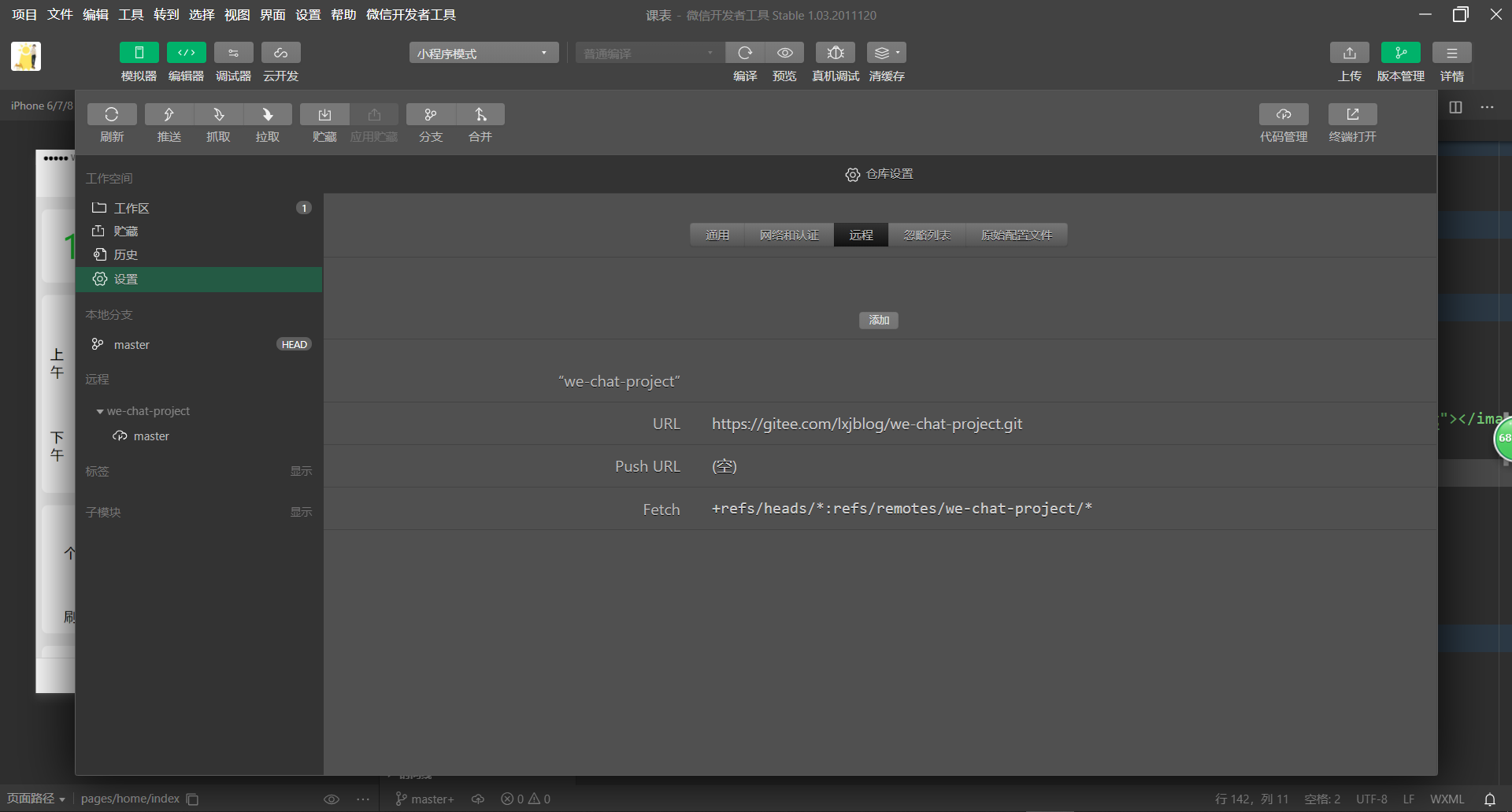Click the status bar cloud sync icon
Screen dimensions: 1512x812
pyautogui.click(x=478, y=799)
